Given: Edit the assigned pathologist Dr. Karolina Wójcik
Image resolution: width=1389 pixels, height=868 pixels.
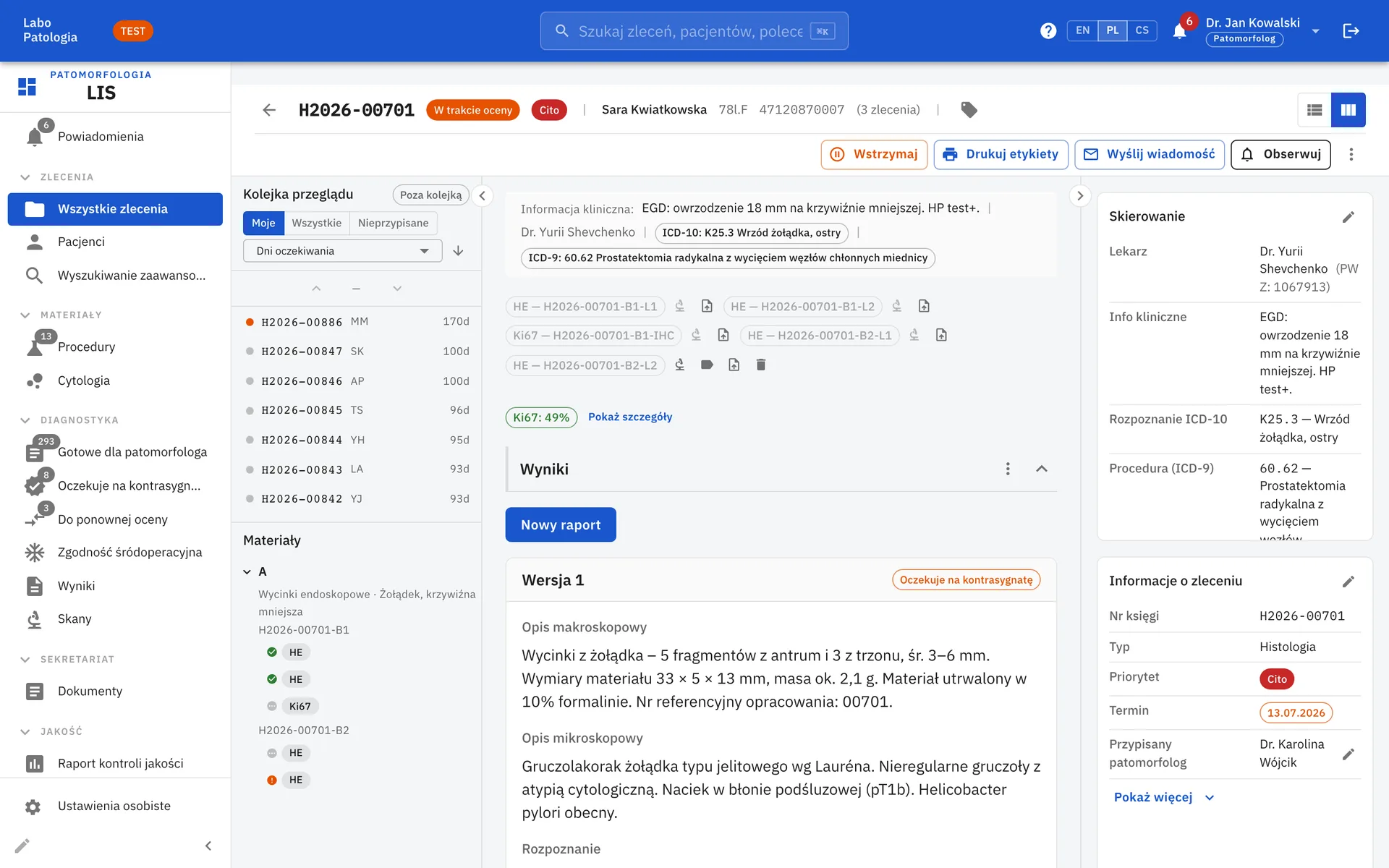Looking at the screenshot, I should click(x=1348, y=754).
